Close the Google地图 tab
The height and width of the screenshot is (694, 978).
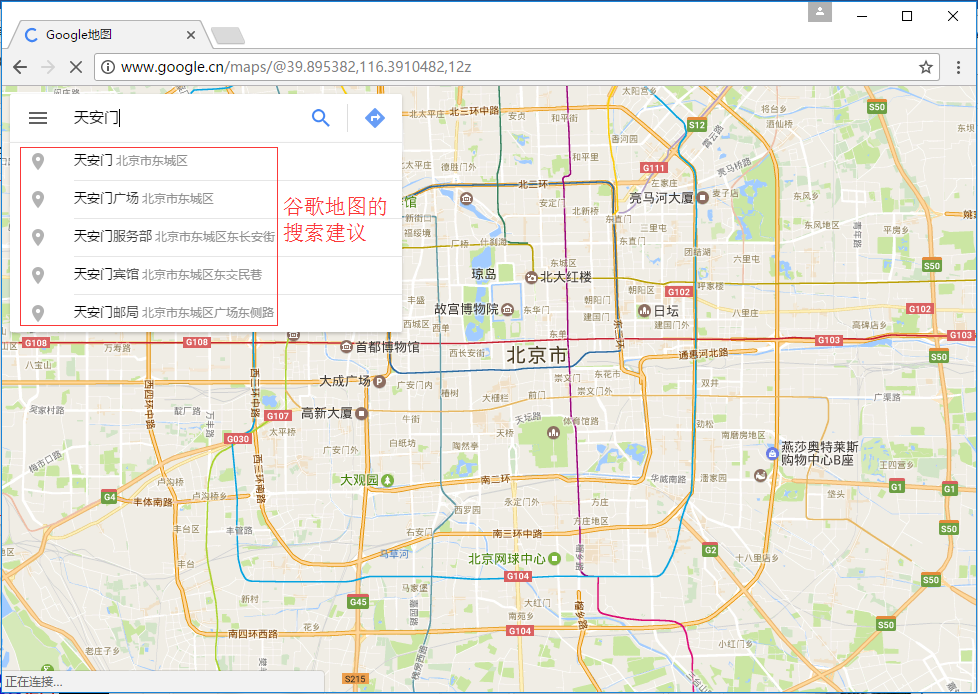191,35
